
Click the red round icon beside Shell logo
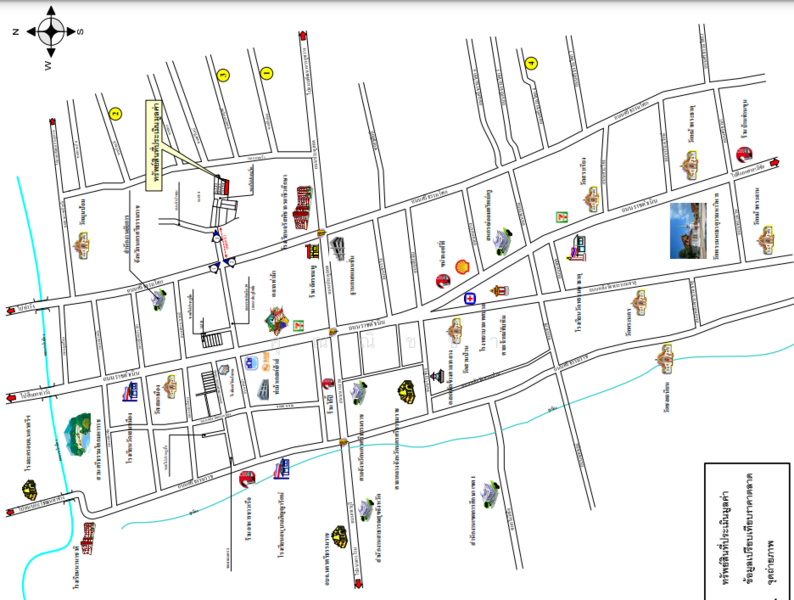[x=441, y=281]
